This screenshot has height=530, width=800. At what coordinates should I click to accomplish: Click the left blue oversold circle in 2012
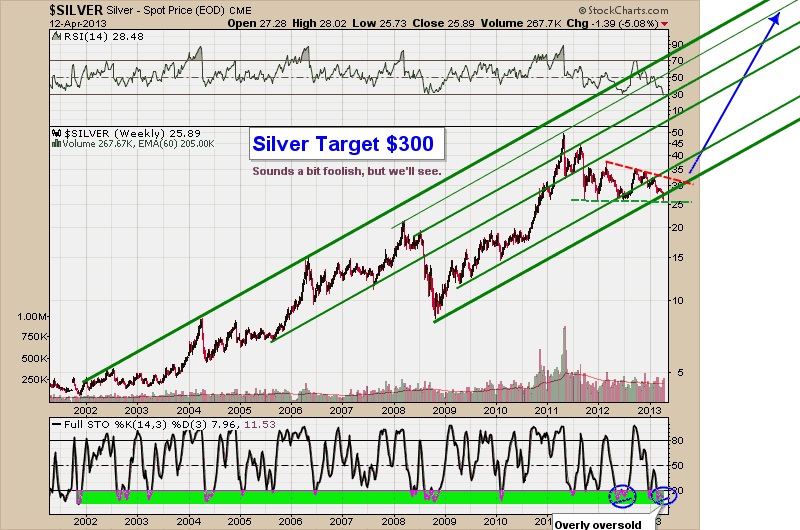[622, 493]
